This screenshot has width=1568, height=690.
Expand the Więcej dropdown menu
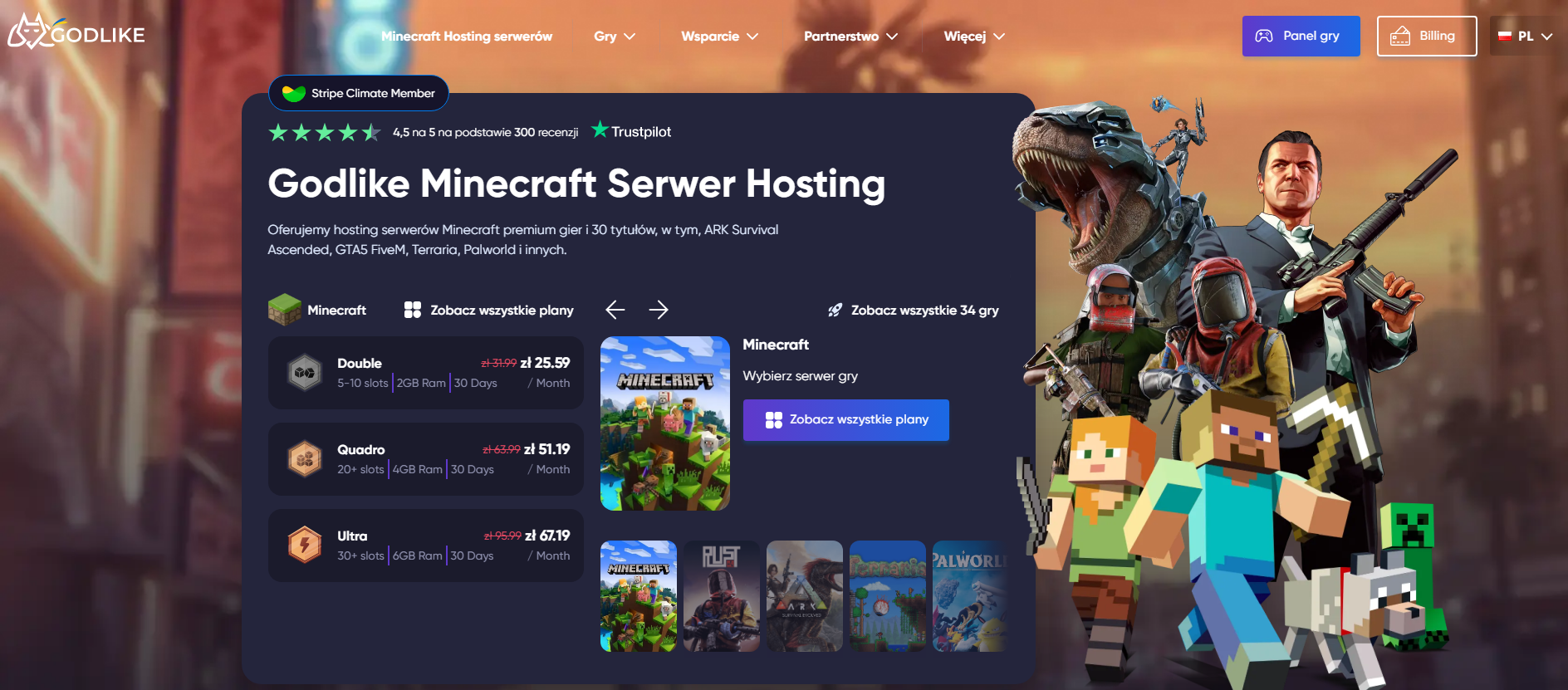tap(974, 37)
